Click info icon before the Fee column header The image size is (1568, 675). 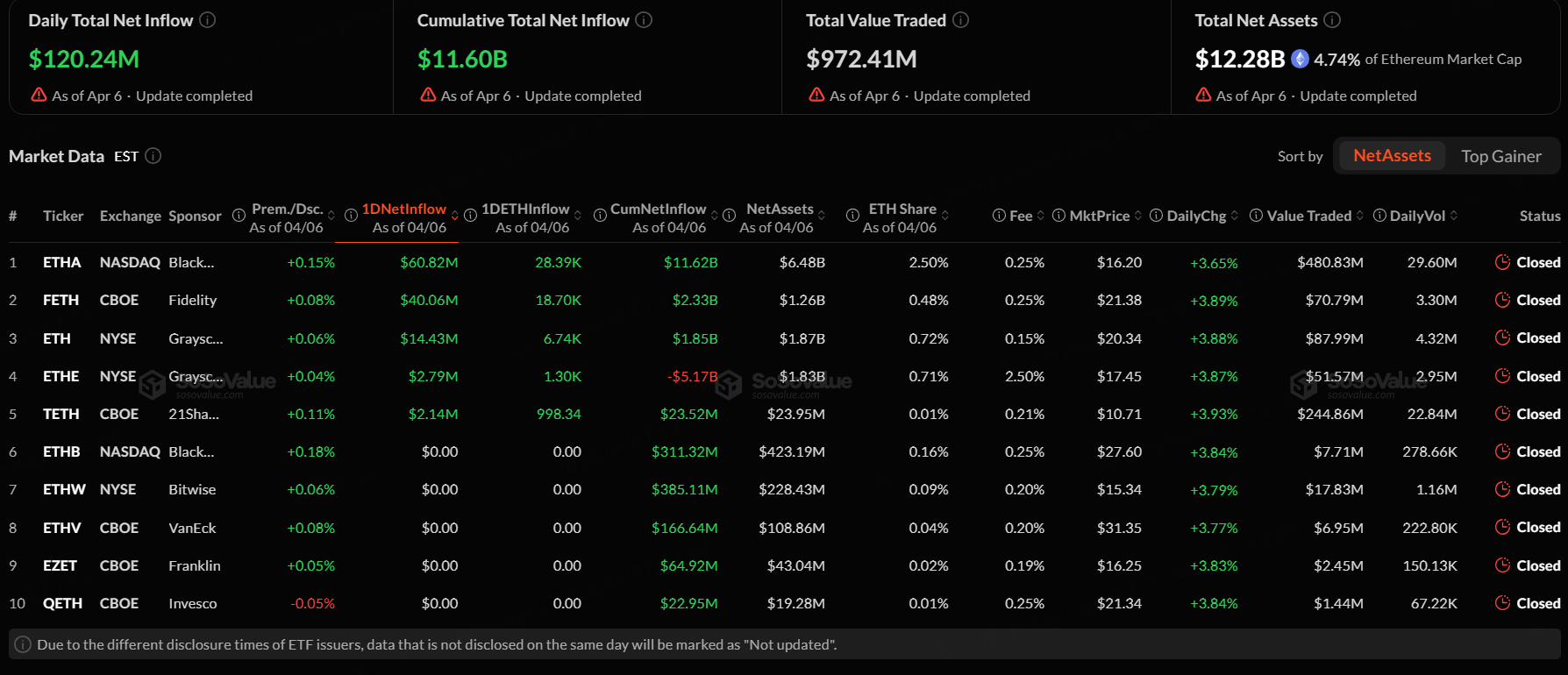999,216
